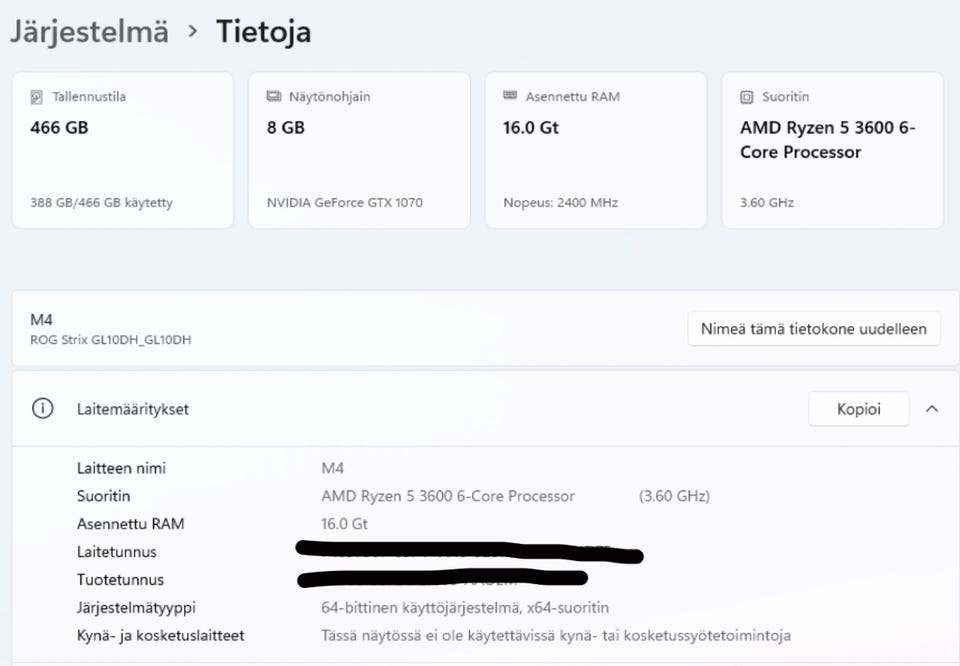Go back to Järjestelmä breadcrumb
The image size is (960, 666).
click(x=89, y=31)
